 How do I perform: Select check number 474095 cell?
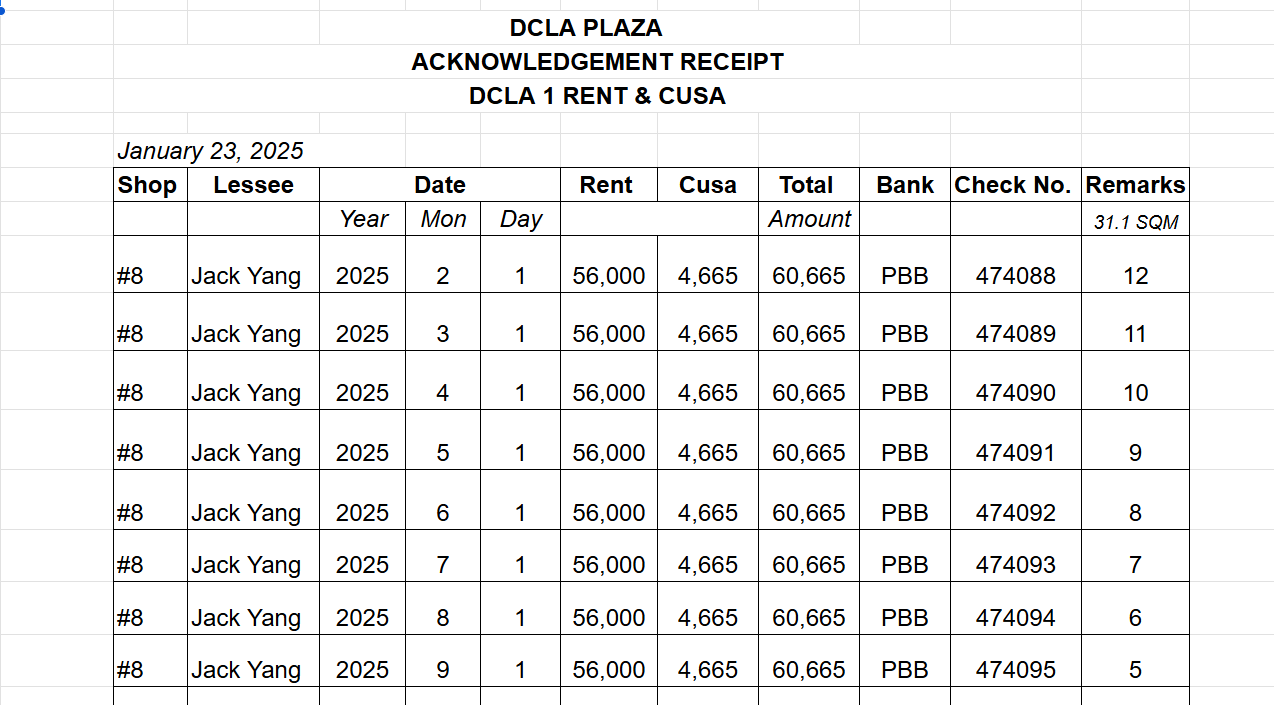pyautogui.click(x=1015, y=670)
